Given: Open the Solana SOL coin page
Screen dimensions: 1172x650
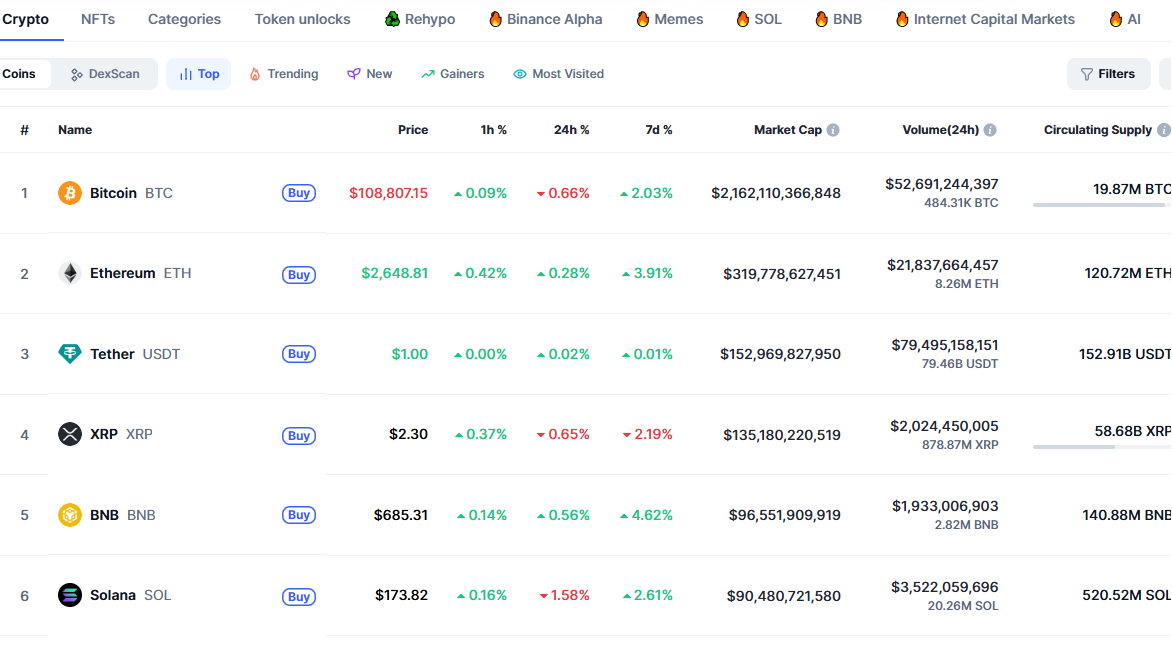Looking at the screenshot, I should click(130, 595).
